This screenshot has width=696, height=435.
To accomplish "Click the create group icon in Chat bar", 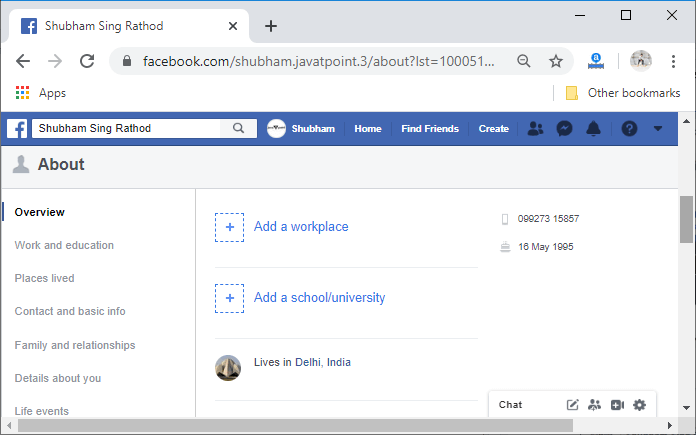I will pos(594,405).
